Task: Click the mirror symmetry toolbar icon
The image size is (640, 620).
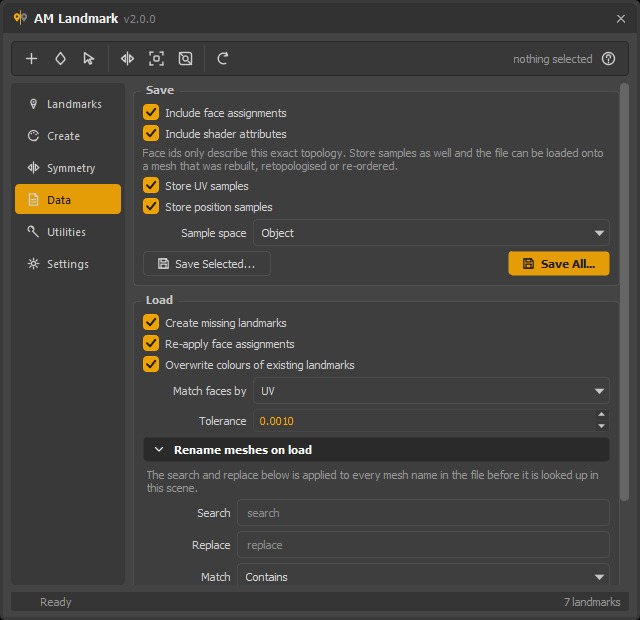Action: [x=127, y=59]
